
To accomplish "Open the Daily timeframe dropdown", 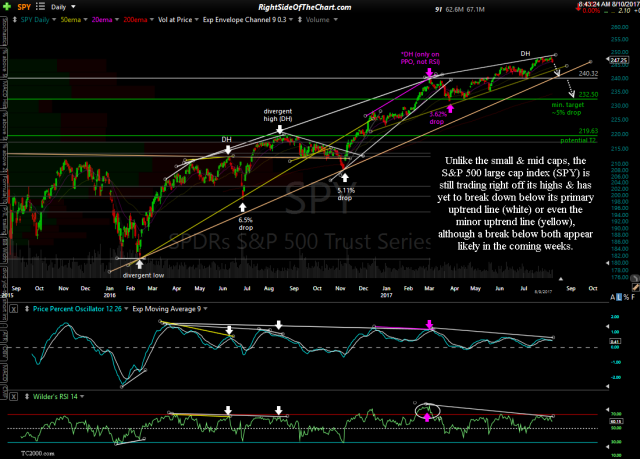I will coord(73,7).
